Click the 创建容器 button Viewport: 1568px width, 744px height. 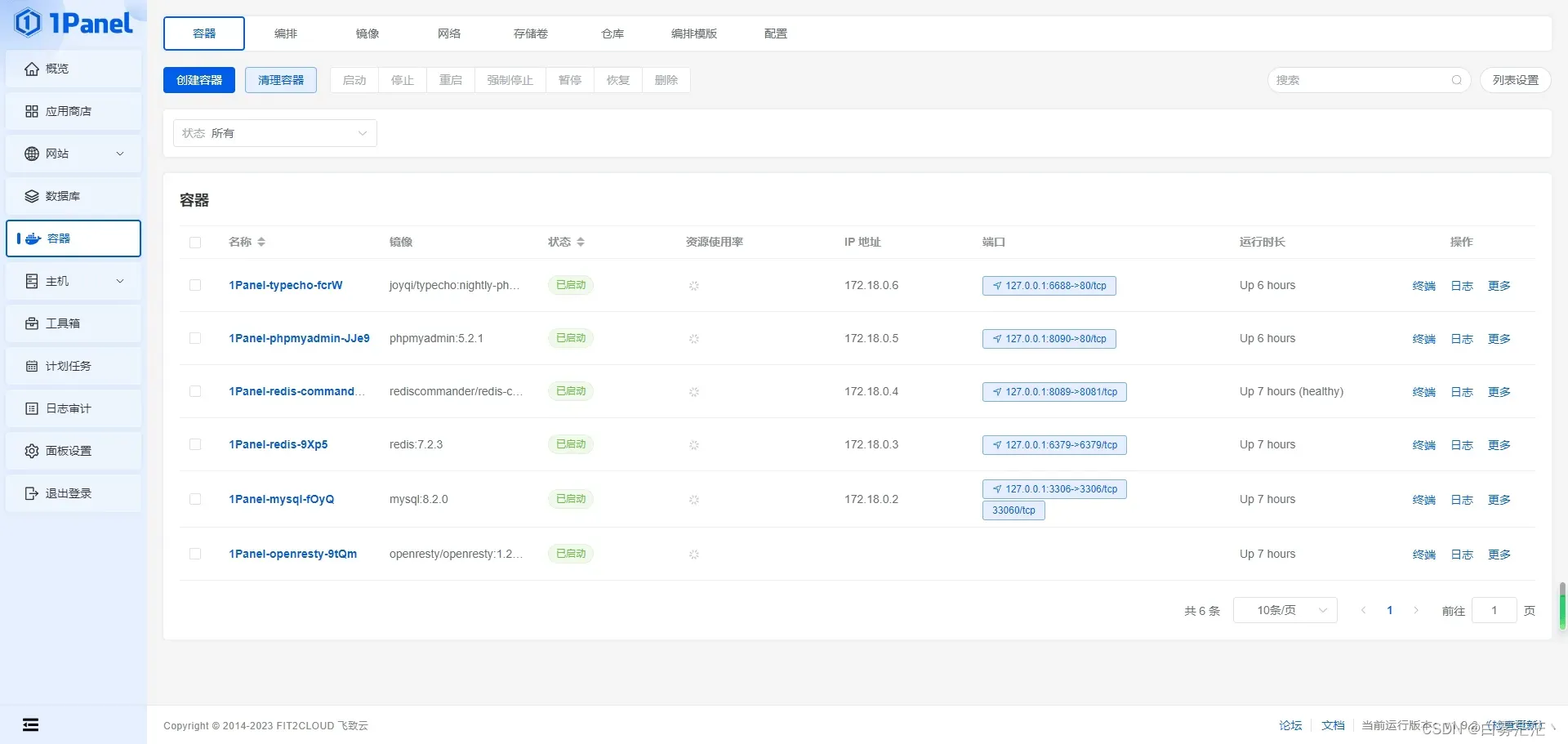tap(199, 80)
